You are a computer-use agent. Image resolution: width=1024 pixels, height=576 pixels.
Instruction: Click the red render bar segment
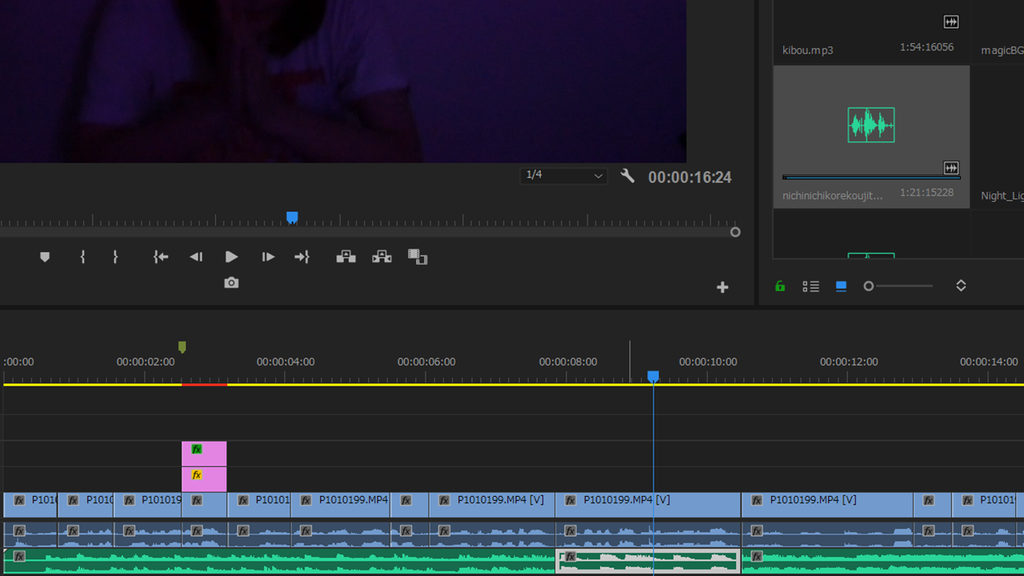pos(204,385)
